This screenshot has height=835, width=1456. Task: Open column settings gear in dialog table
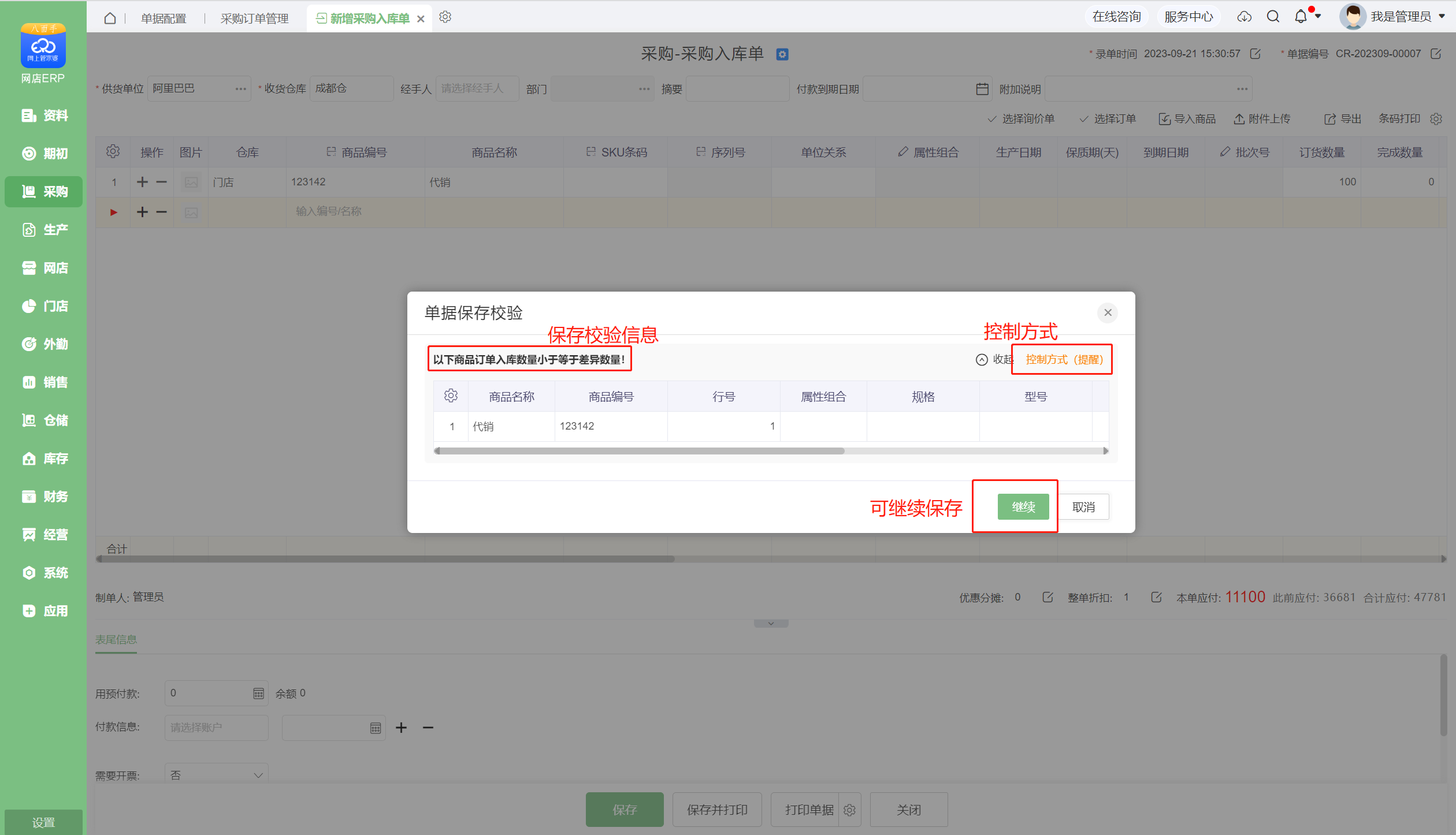(451, 396)
